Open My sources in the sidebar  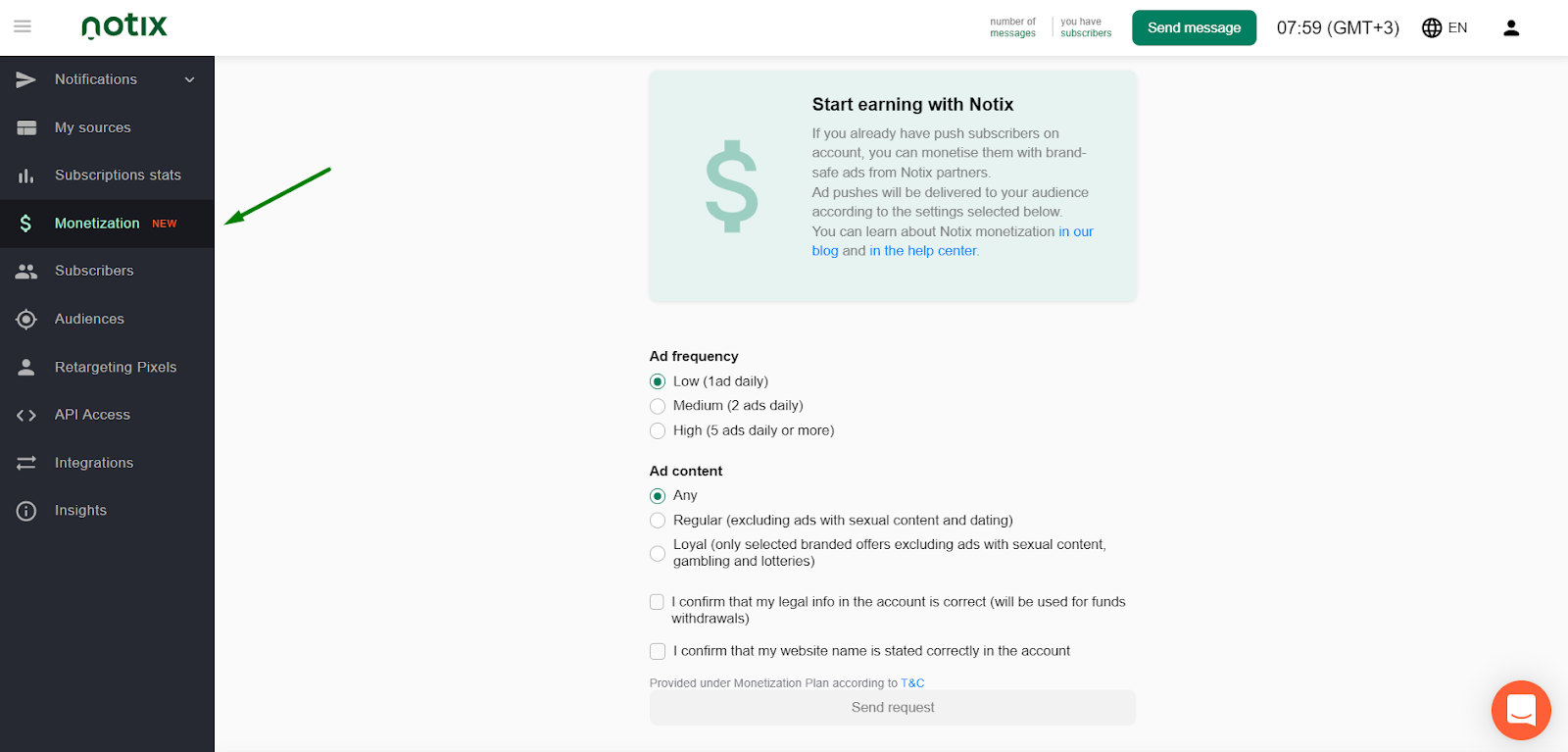[107, 127]
